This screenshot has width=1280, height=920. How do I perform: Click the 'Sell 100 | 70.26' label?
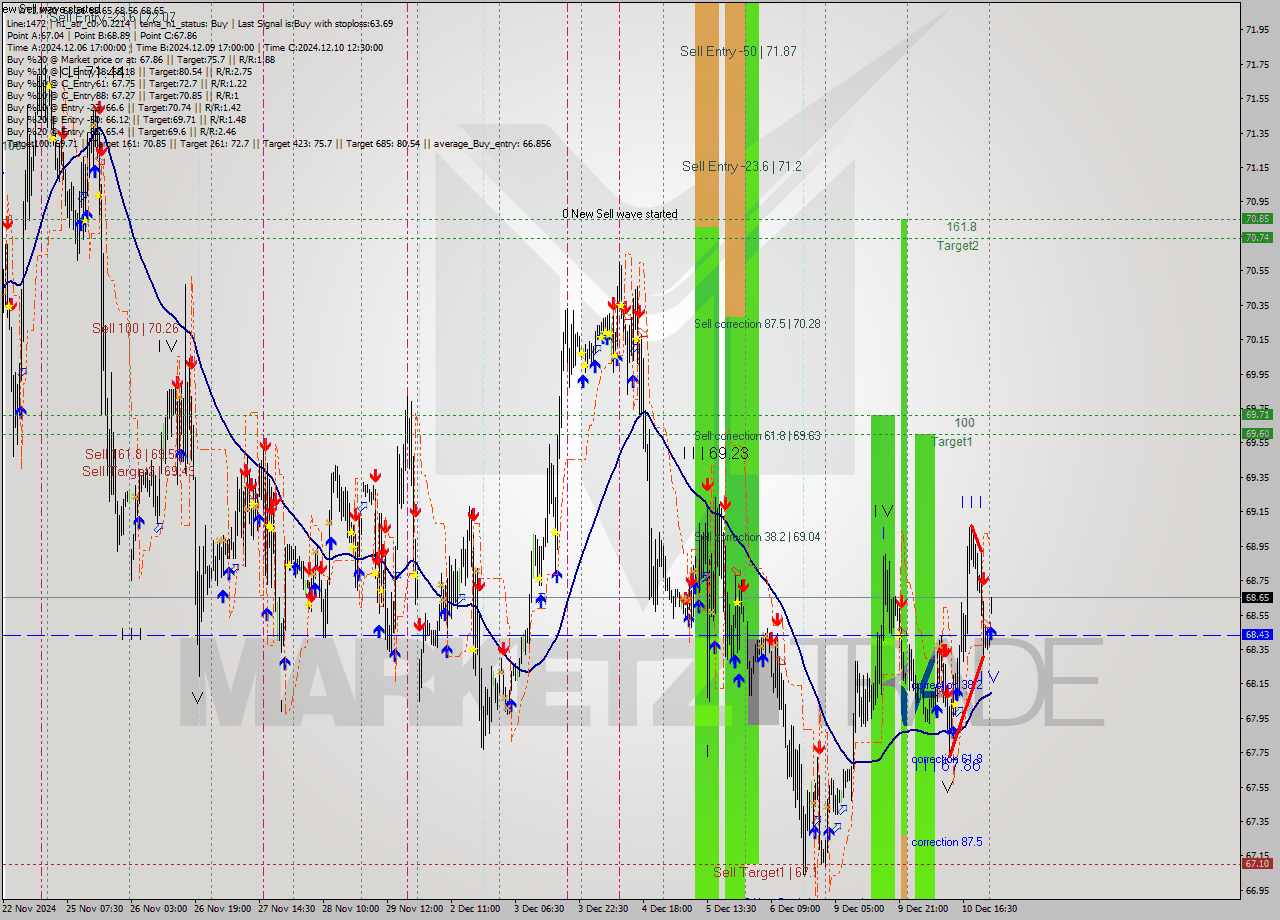tap(135, 328)
